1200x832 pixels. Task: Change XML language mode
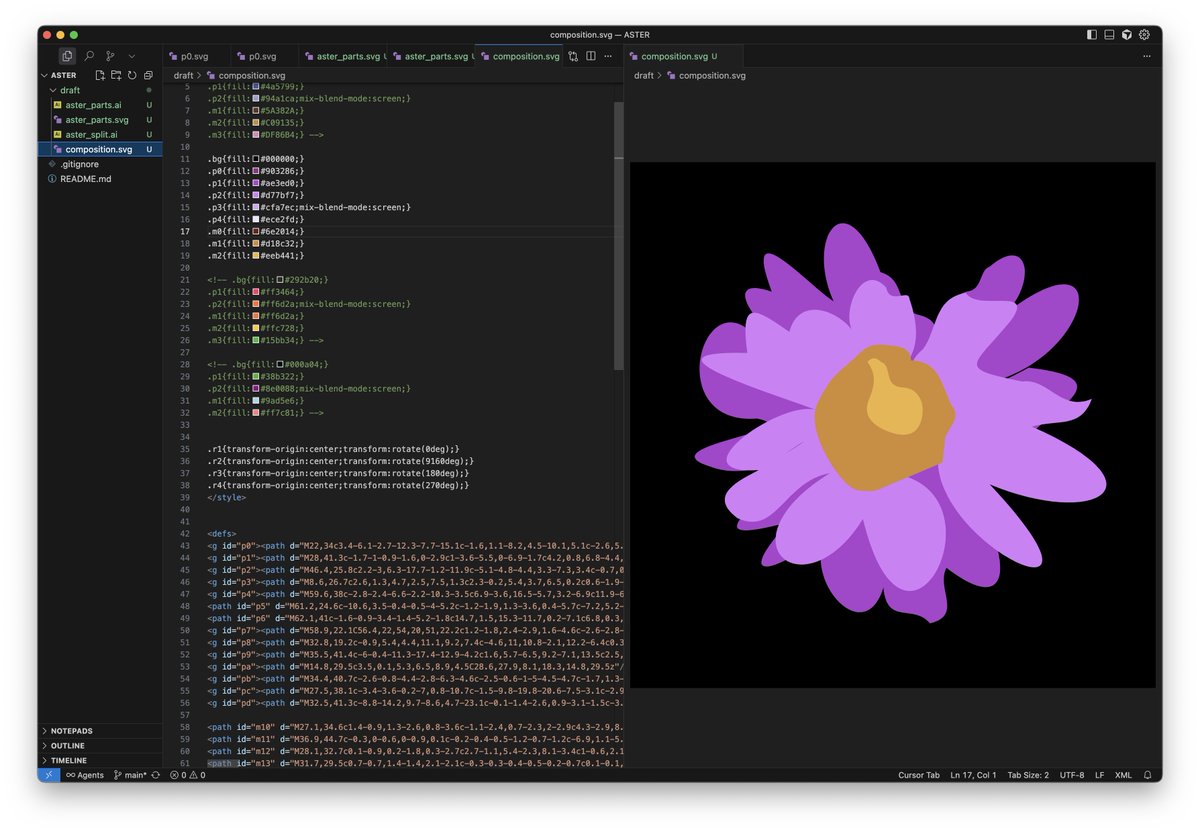coord(1123,775)
